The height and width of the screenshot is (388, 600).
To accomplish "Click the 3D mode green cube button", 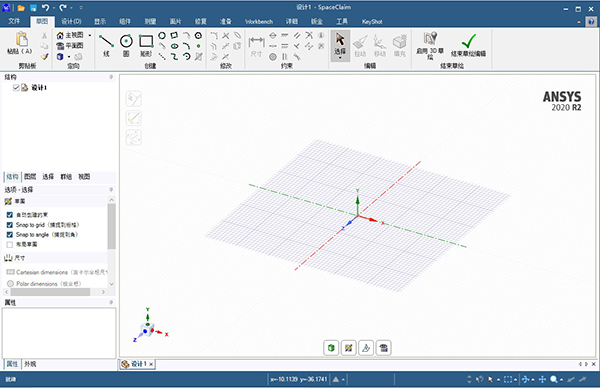I will pos(331,348).
